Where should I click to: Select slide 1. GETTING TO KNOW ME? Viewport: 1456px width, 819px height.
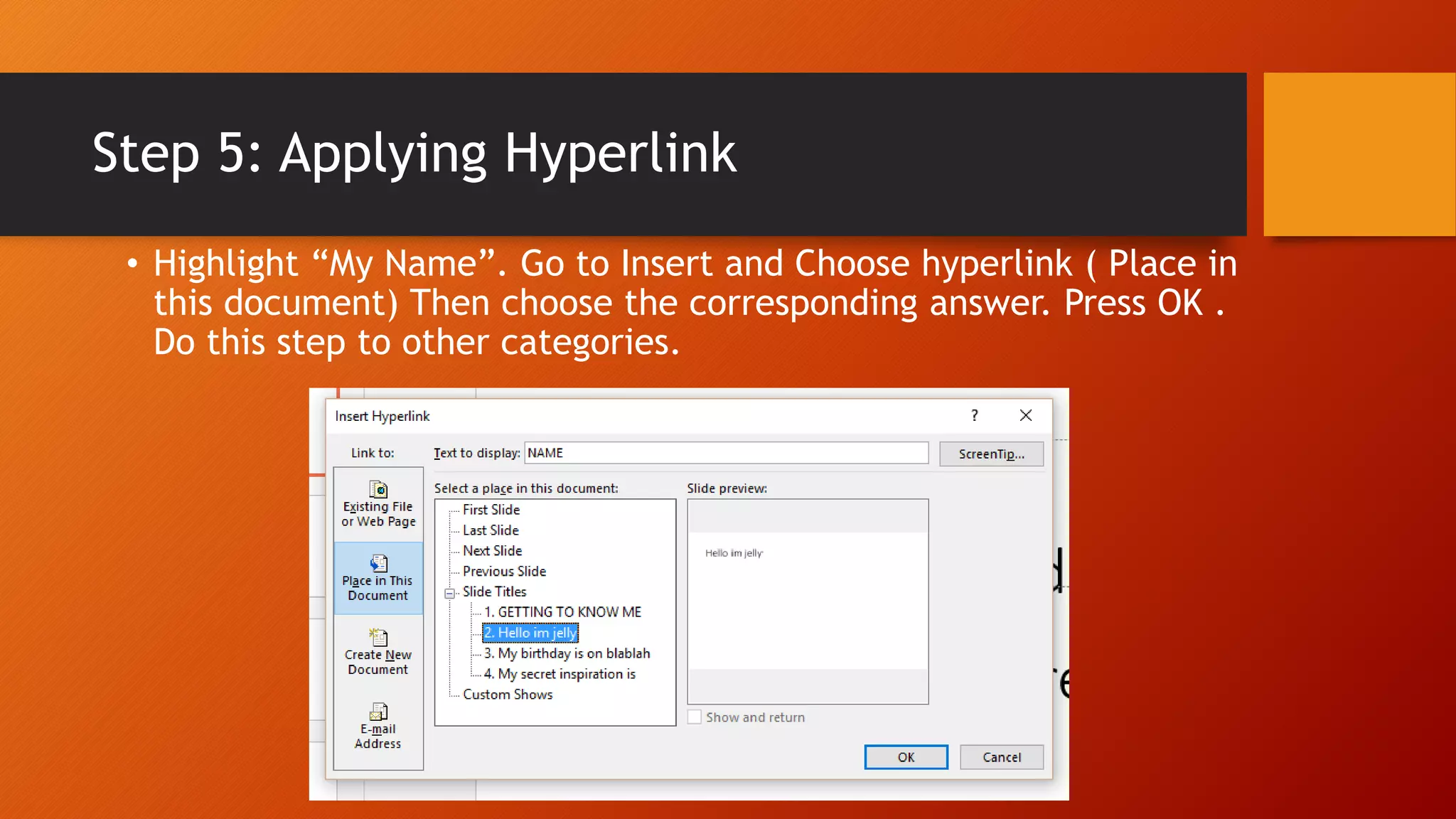(562, 612)
